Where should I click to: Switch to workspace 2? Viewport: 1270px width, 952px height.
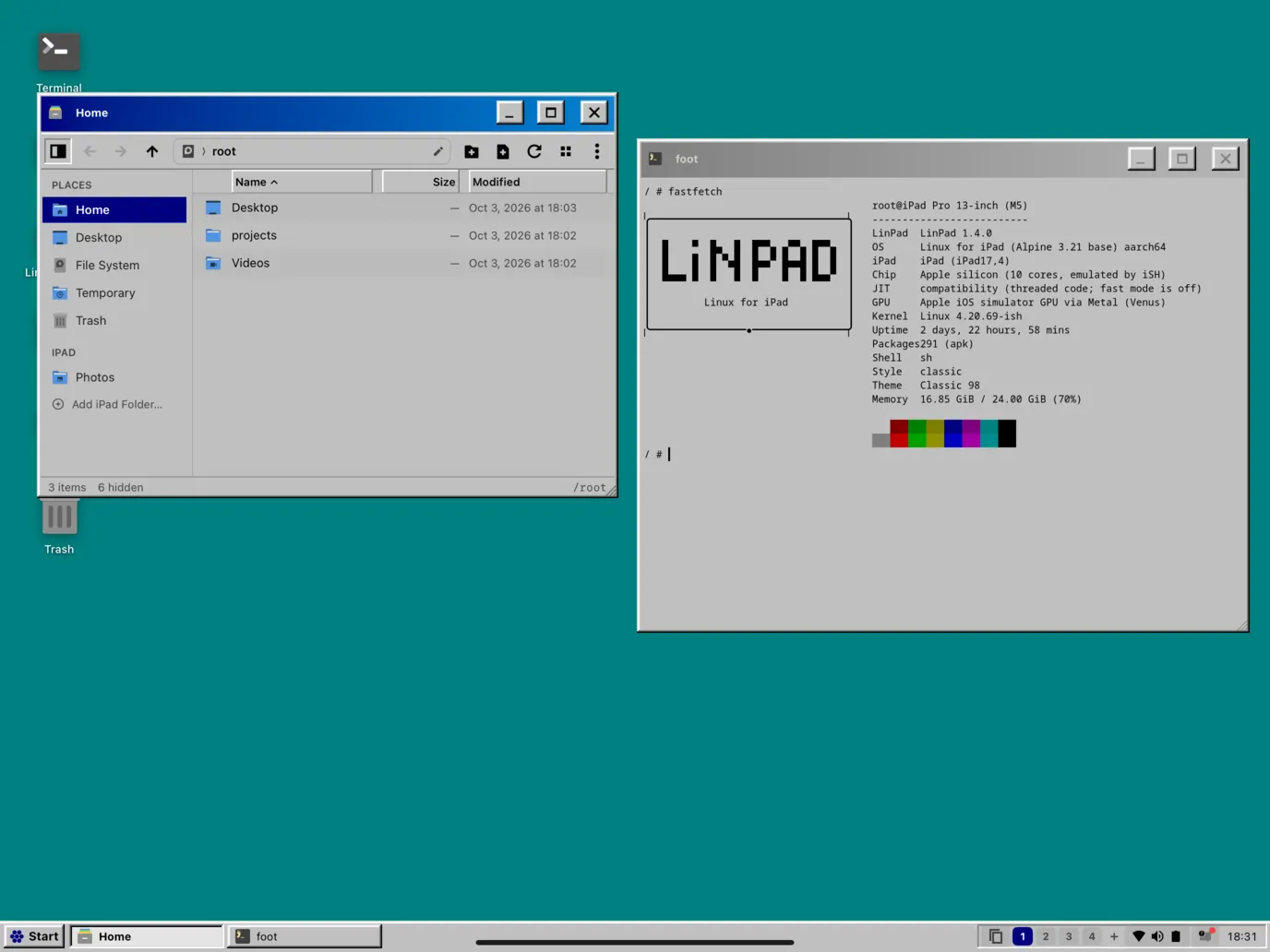(x=1046, y=936)
